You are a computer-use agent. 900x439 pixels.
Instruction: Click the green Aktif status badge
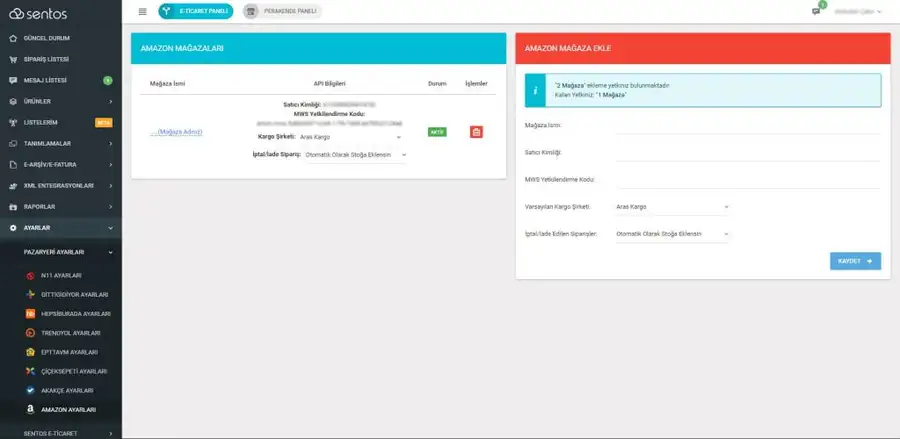point(437,132)
